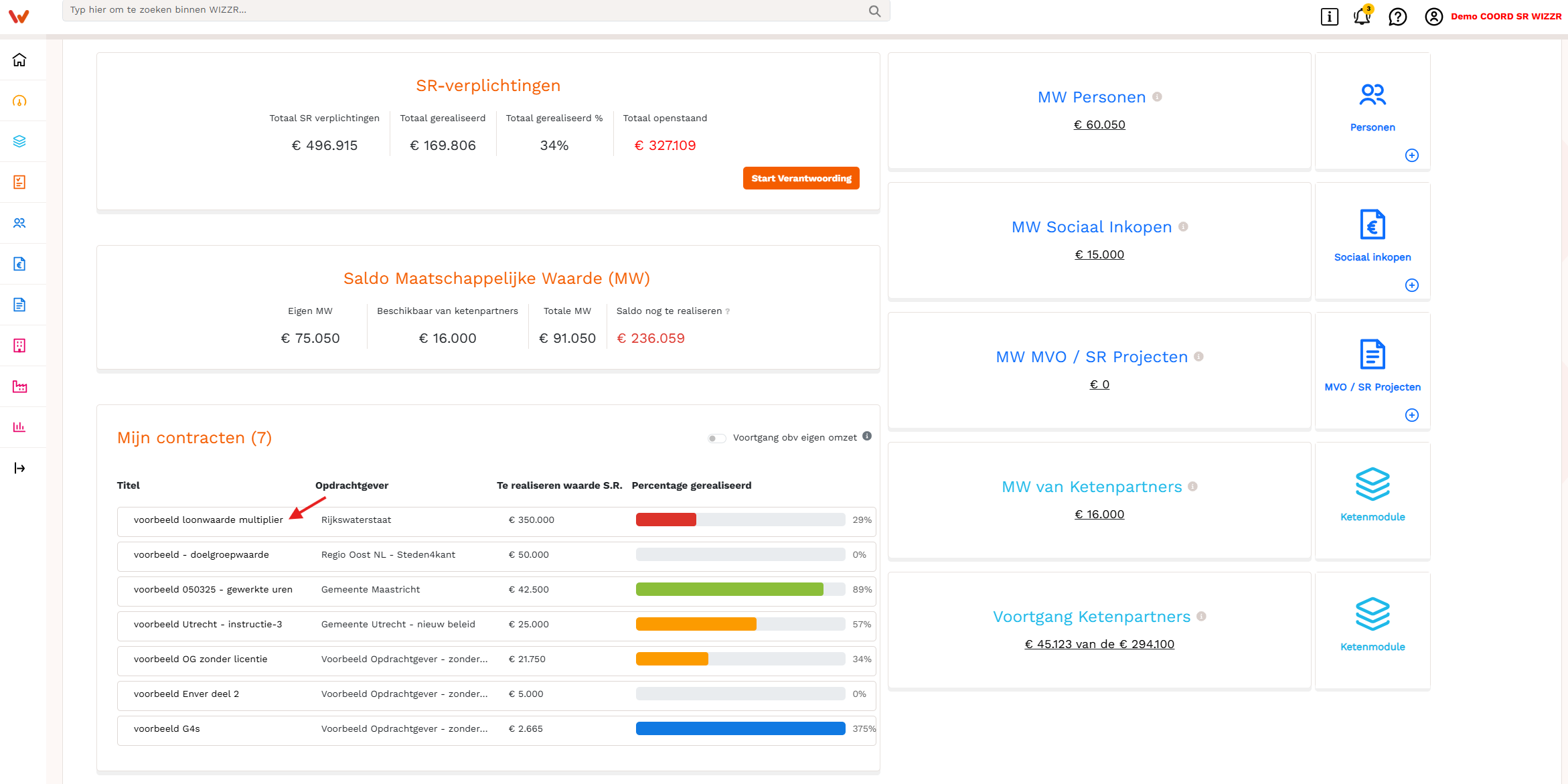Screen dimensions: 1568x784
Task: Toggle Voortgang obv eigen omzet switch
Action: click(717, 438)
